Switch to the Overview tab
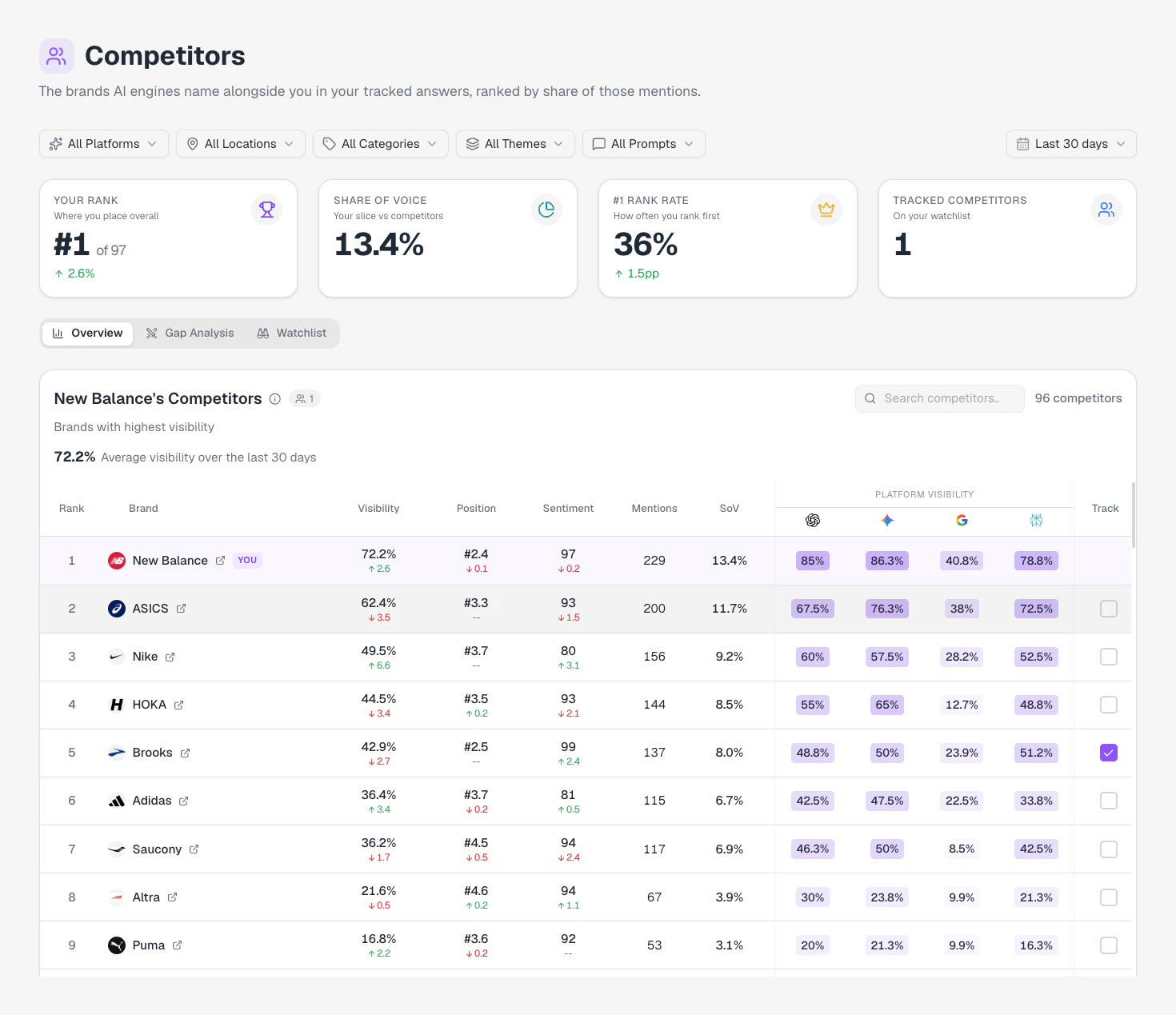 coord(87,334)
